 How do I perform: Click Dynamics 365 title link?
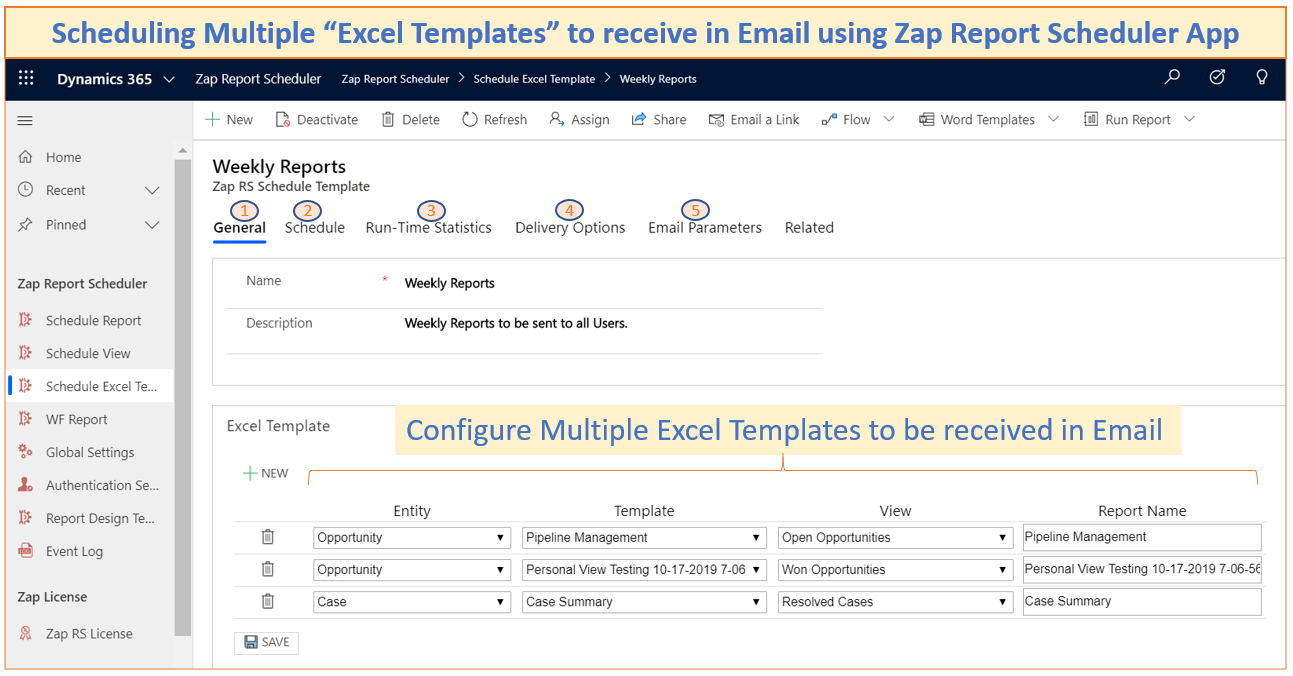click(x=104, y=79)
